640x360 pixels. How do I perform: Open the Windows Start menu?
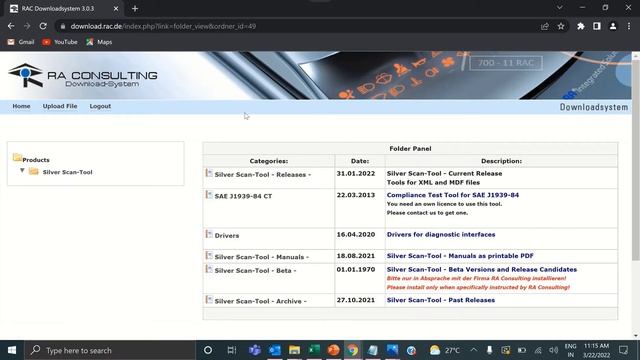12,350
